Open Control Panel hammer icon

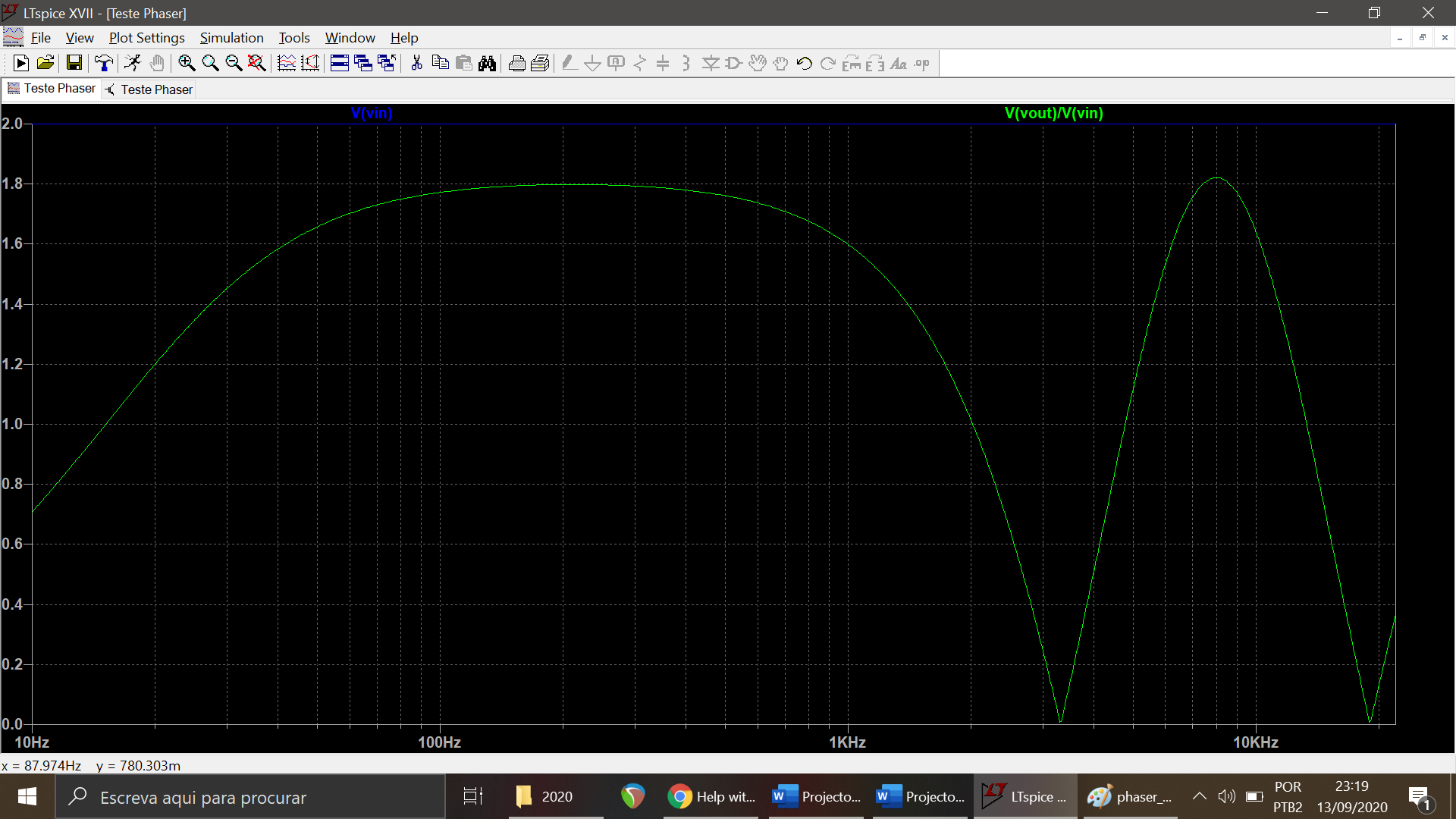click(103, 64)
